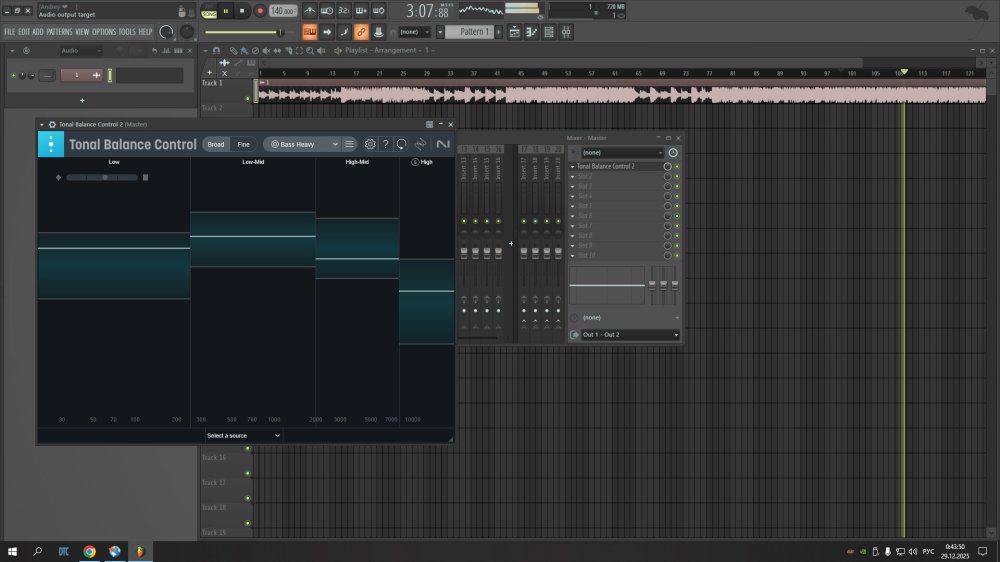Open Google Chrome from the taskbar
Image resolution: width=1000 pixels, height=562 pixels.
pos(89,551)
